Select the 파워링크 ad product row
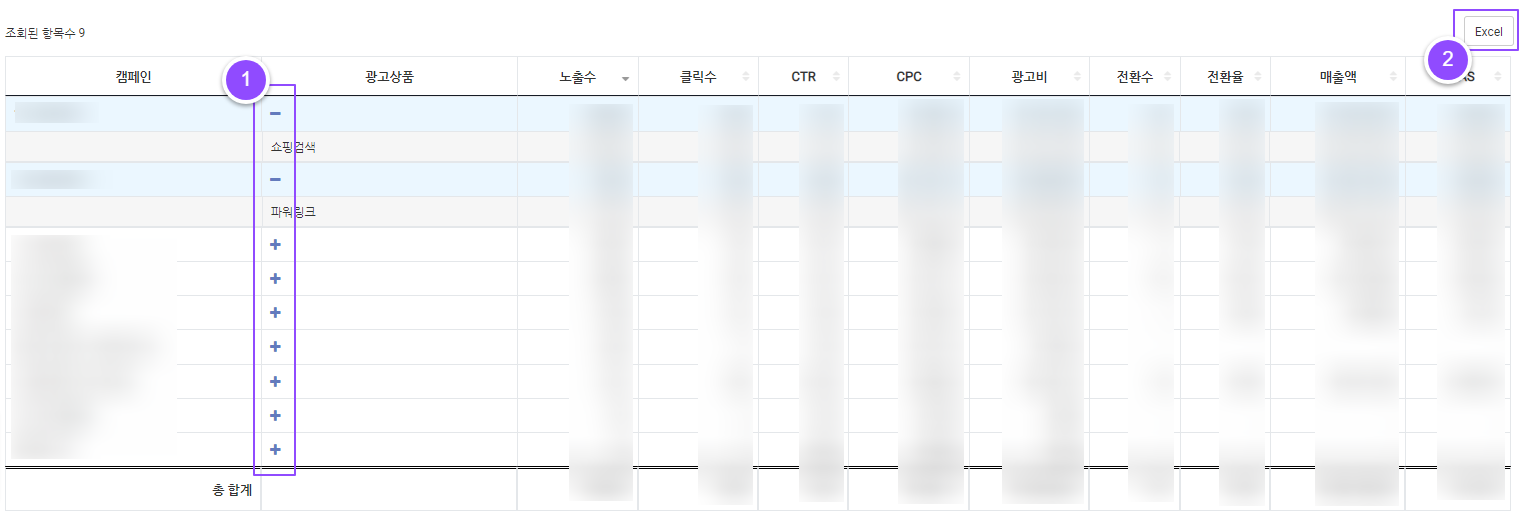Viewport: 1520px width, 520px height. pyautogui.click(x=293, y=212)
